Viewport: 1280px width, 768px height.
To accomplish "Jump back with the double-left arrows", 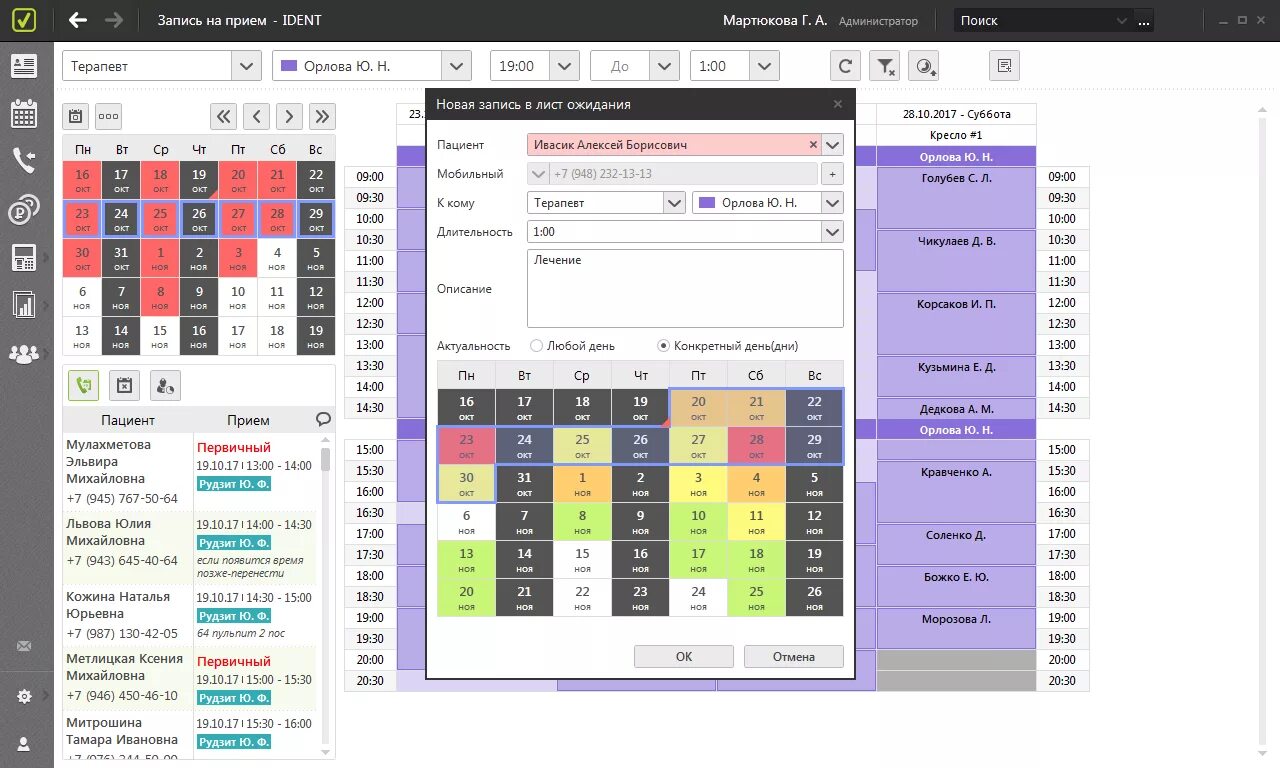I will (x=224, y=116).
